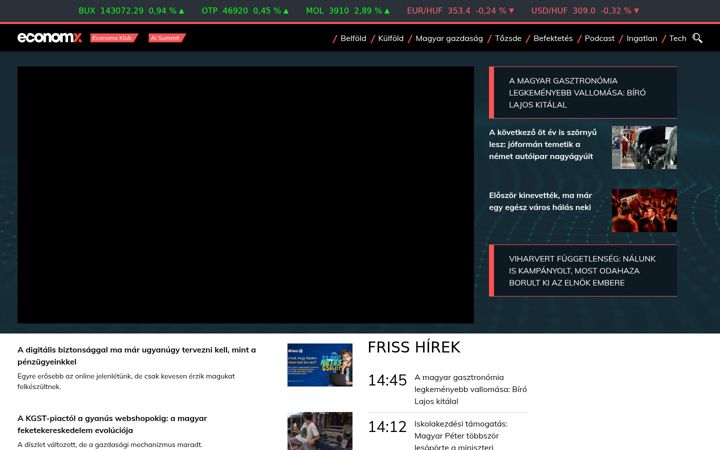
Task: Click the 'A díszlet változott' summary text
Action: [x=110, y=444]
